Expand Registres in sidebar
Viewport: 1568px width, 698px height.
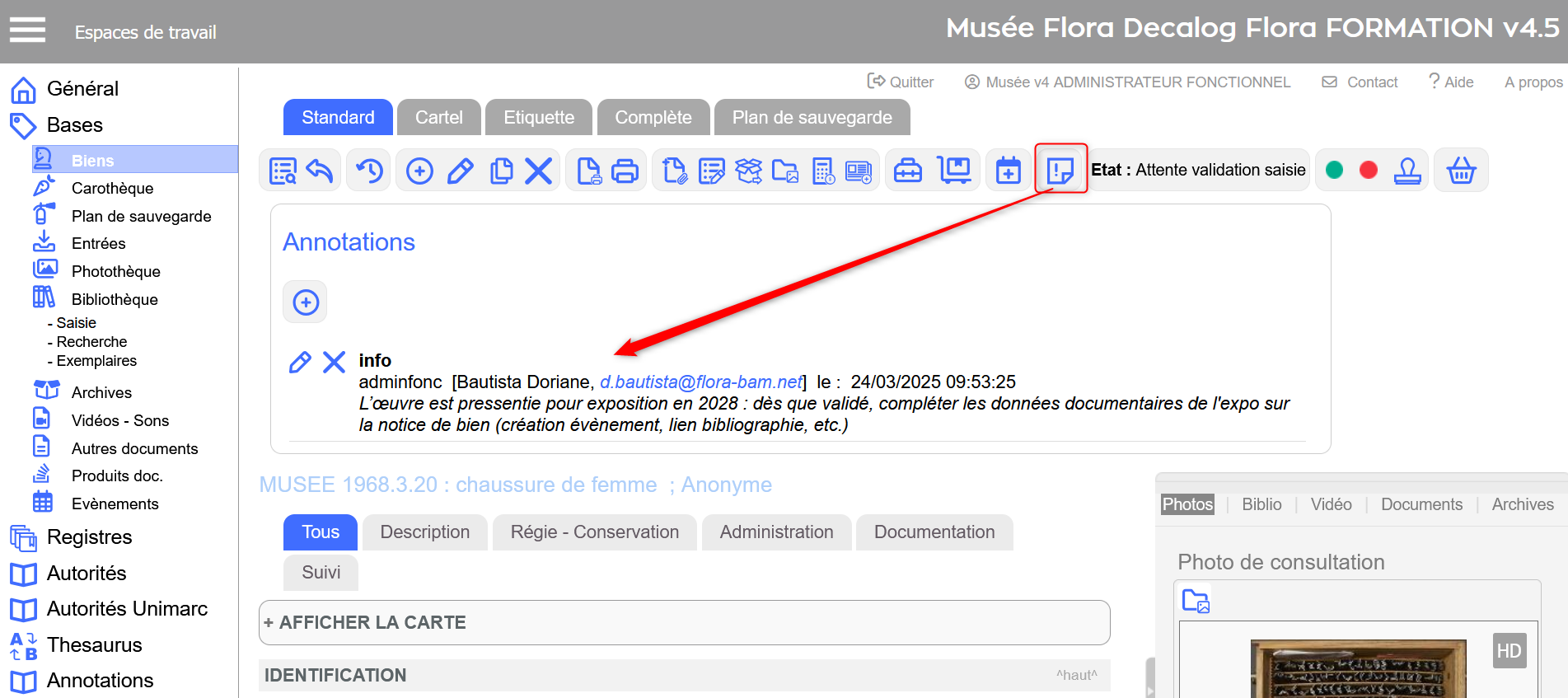89,537
